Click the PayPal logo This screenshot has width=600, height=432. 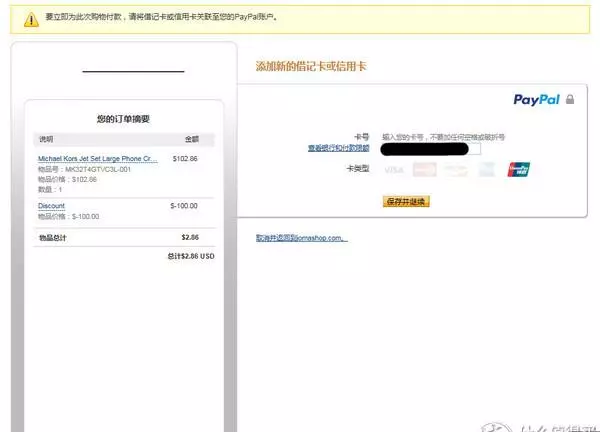[x=536, y=100]
